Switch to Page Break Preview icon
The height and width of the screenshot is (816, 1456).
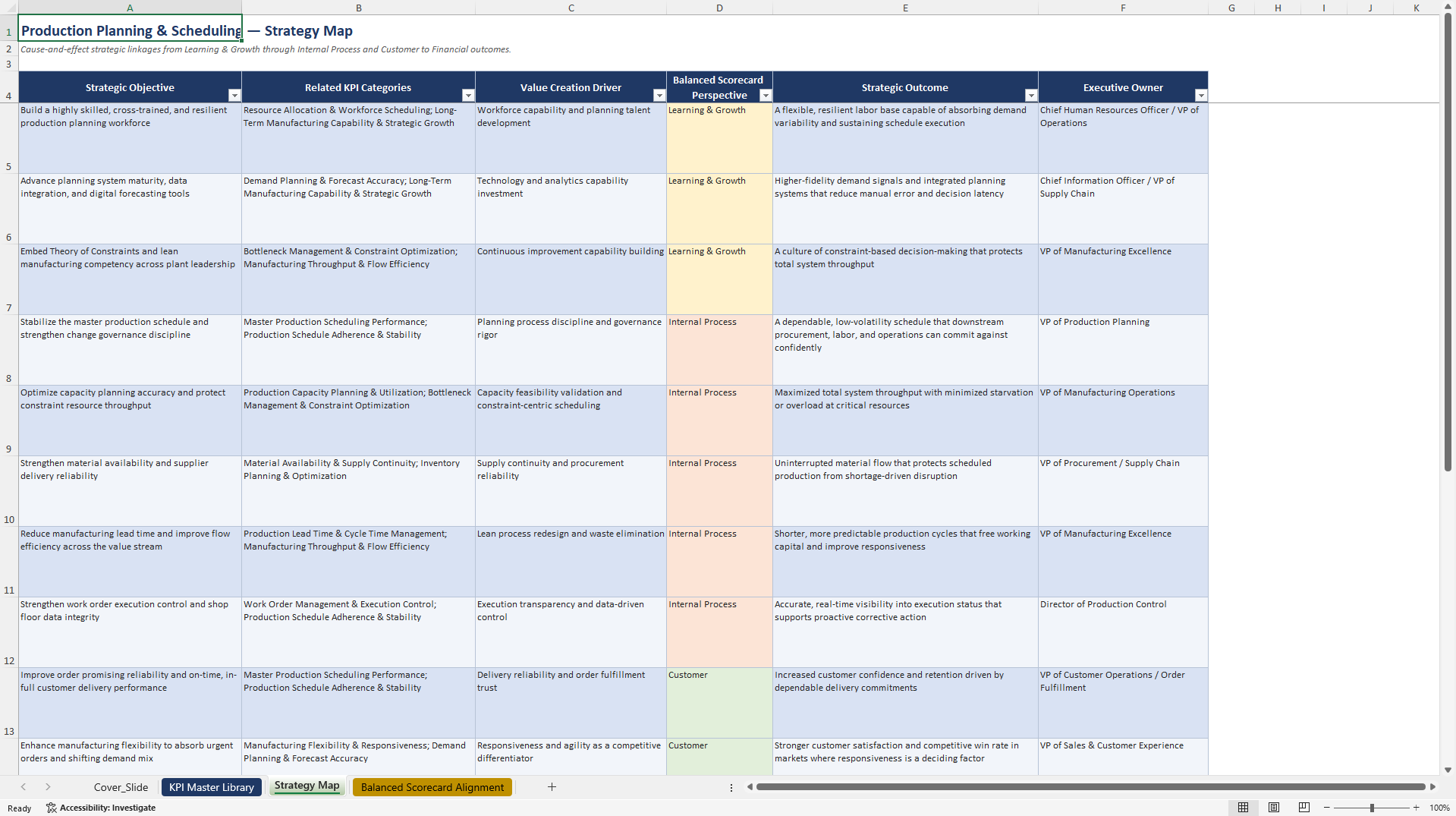click(x=1304, y=808)
